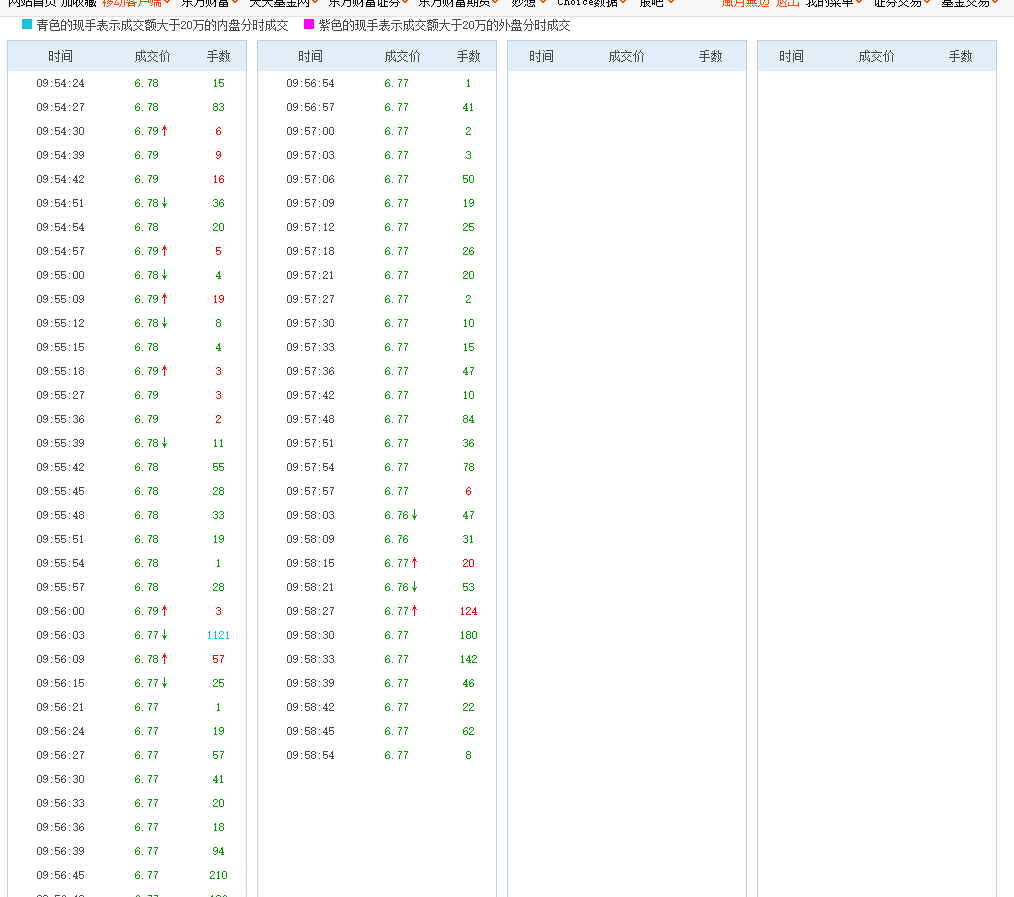Screen dimensions: 1014x897
Task: Select the 09:57:48 time cell
Action: pos(310,419)
